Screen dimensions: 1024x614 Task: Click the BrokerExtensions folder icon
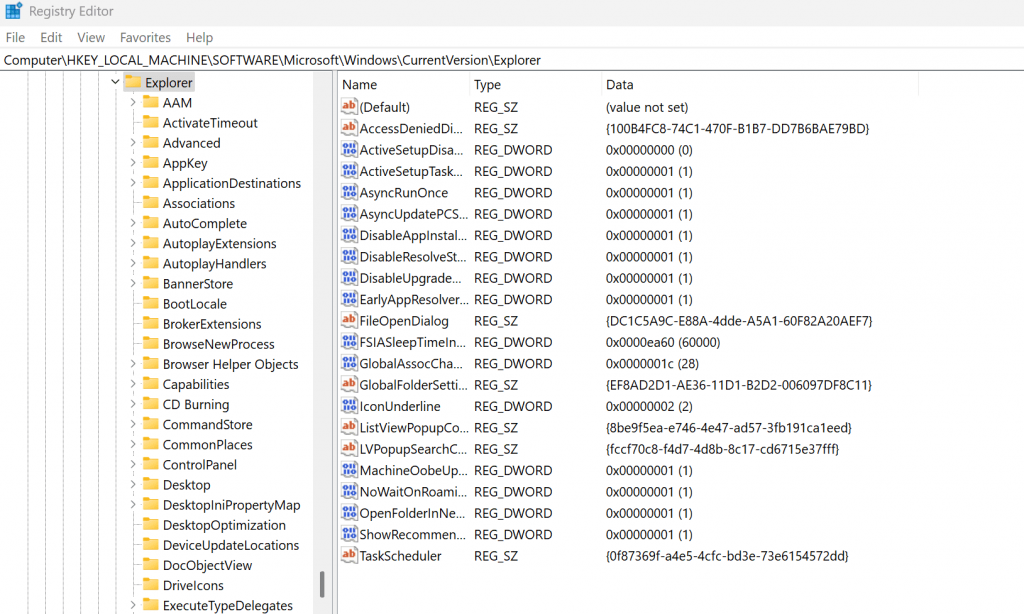coord(151,323)
